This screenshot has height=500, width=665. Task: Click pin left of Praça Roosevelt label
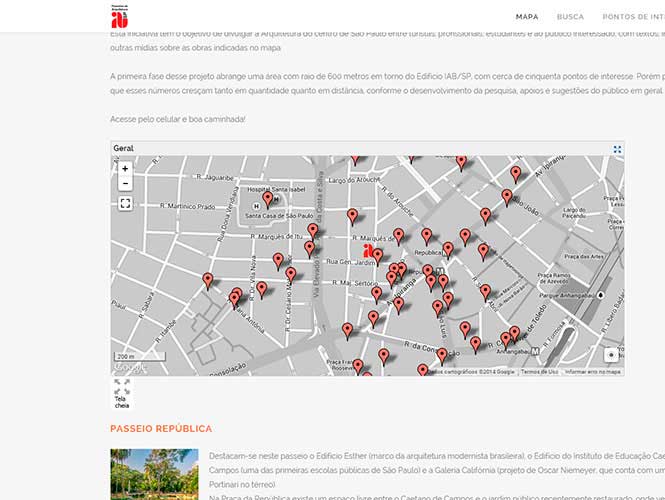358,367
